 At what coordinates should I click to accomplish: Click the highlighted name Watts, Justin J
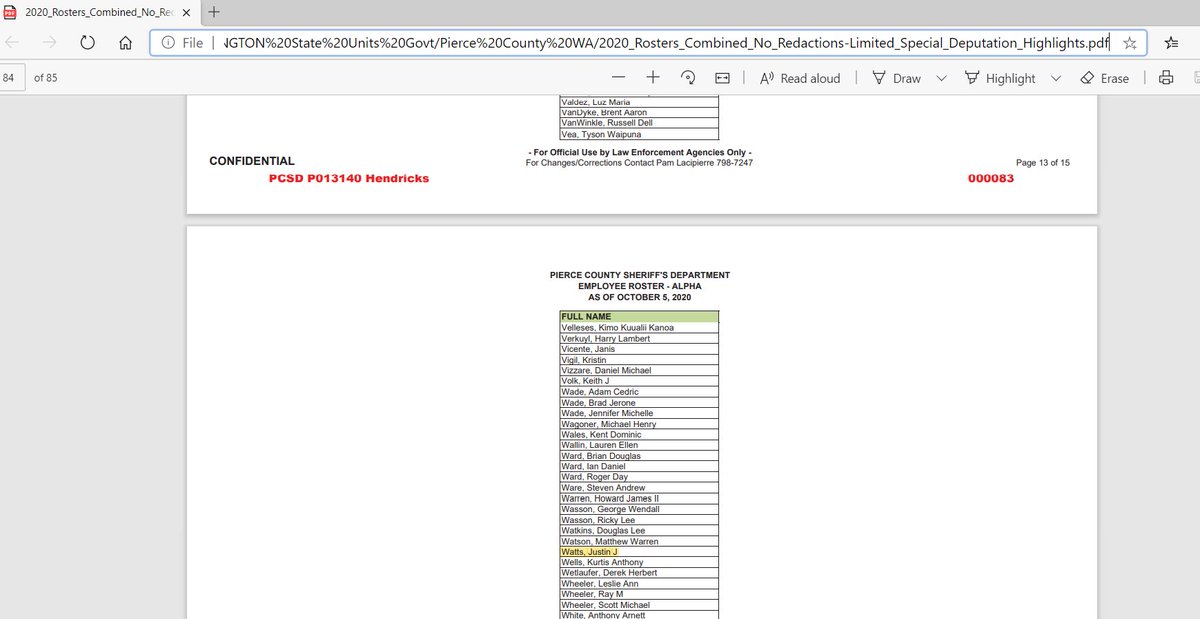590,552
